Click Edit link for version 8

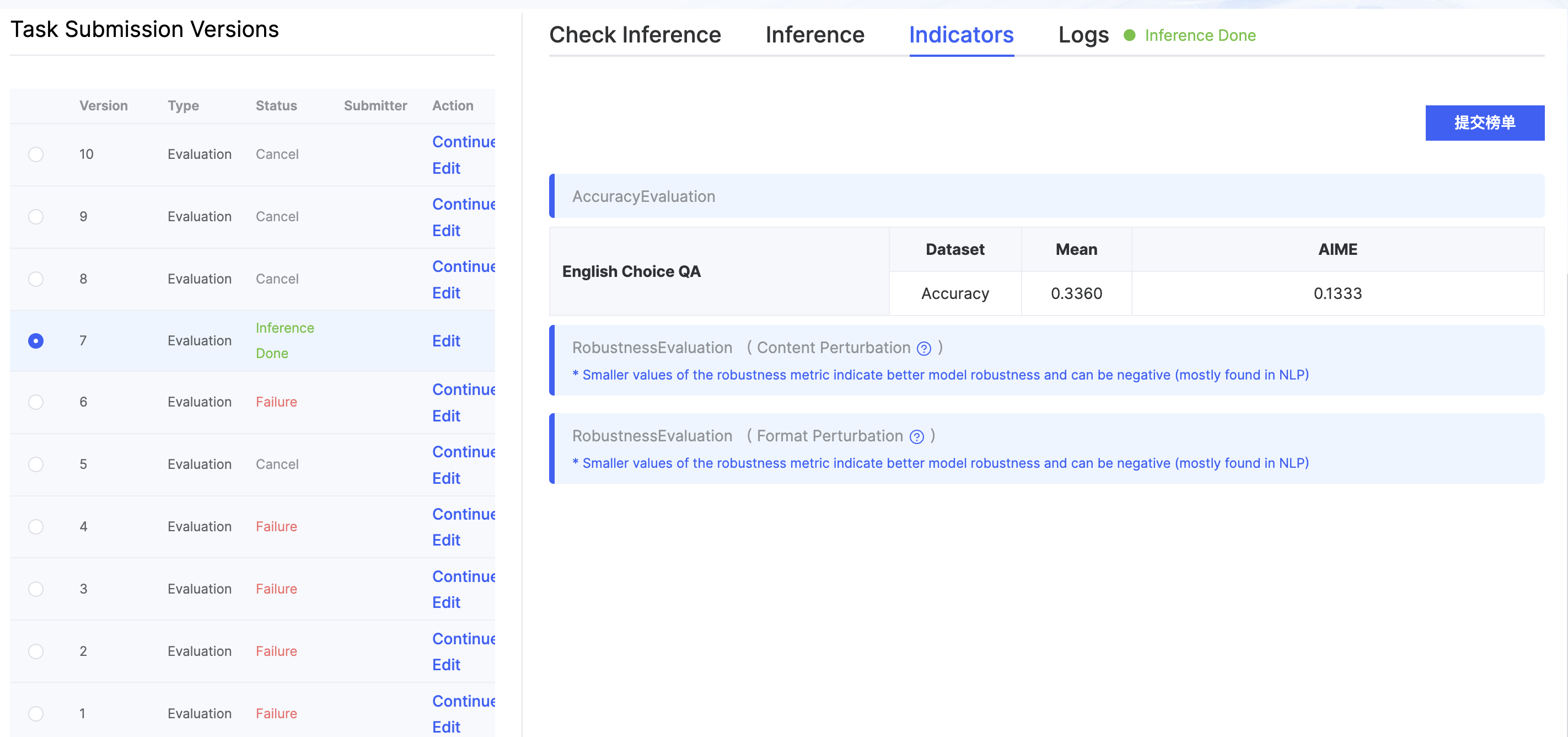click(x=445, y=293)
